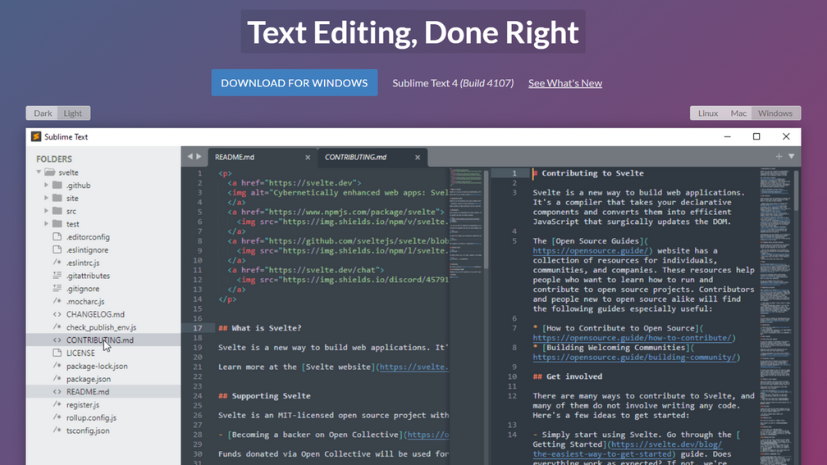The width and height of the screenshot is (827, 465).
Task: Click the previous tab left arrow
Action: pos(189,157)
